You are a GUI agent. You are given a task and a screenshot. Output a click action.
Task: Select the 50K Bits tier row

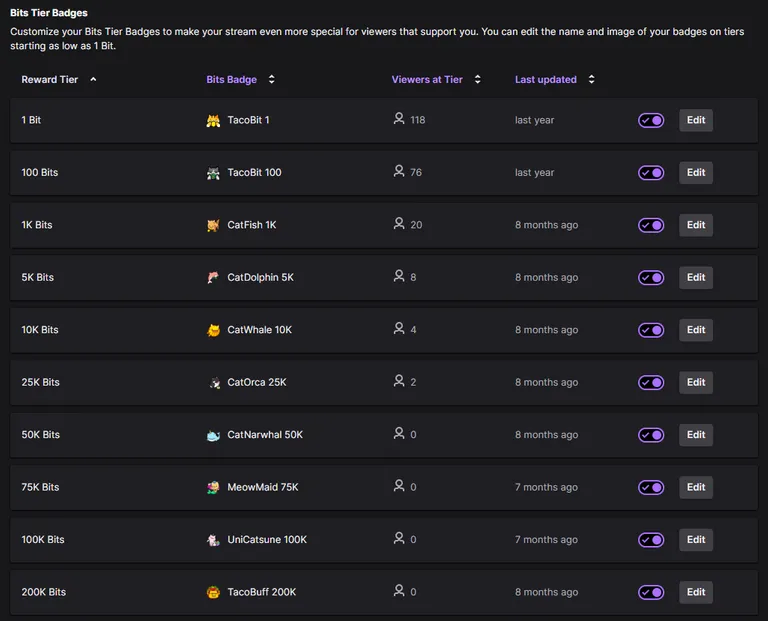pos(384,435)
